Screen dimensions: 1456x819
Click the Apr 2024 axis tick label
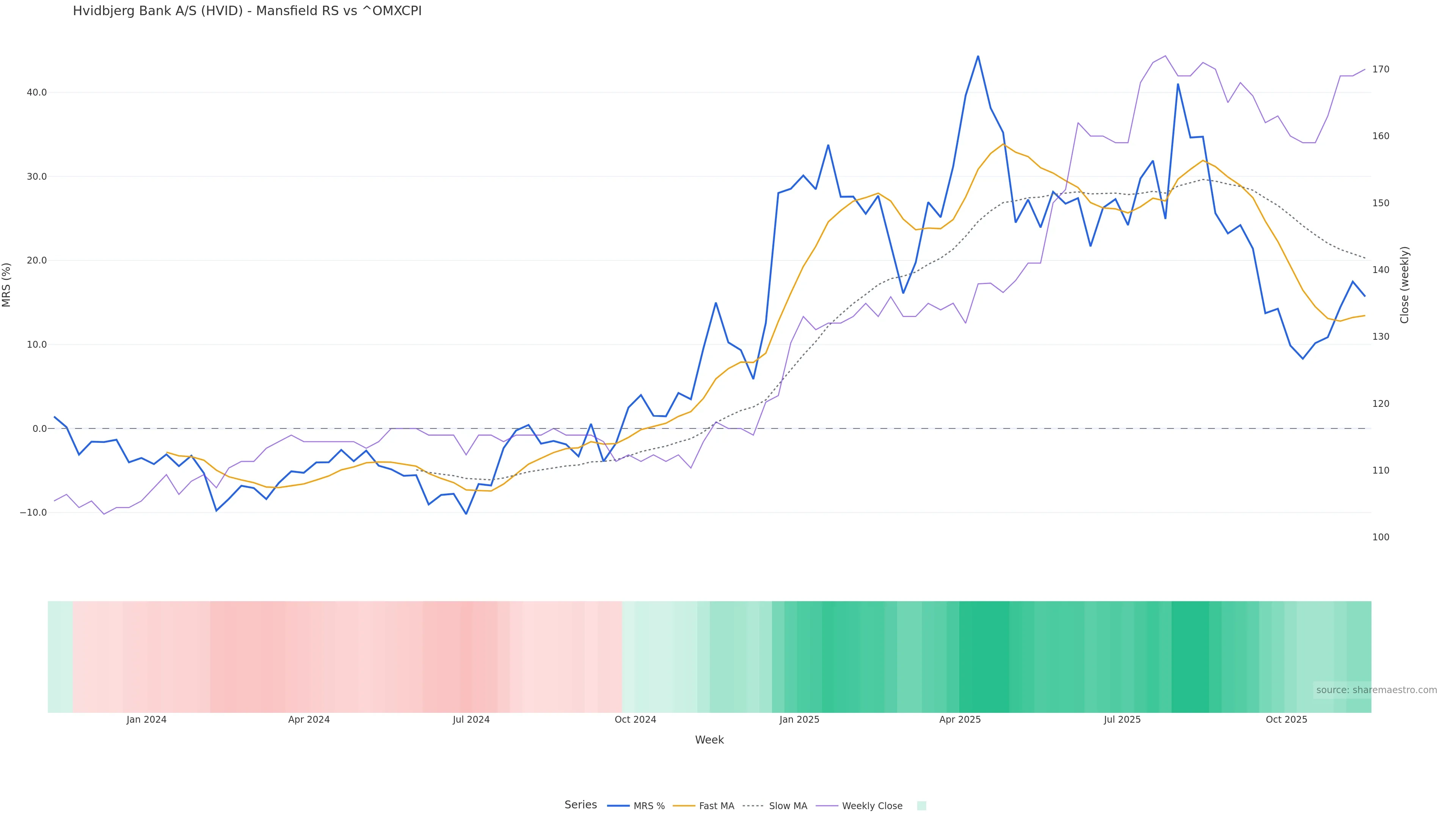click(x=309, y=720)
